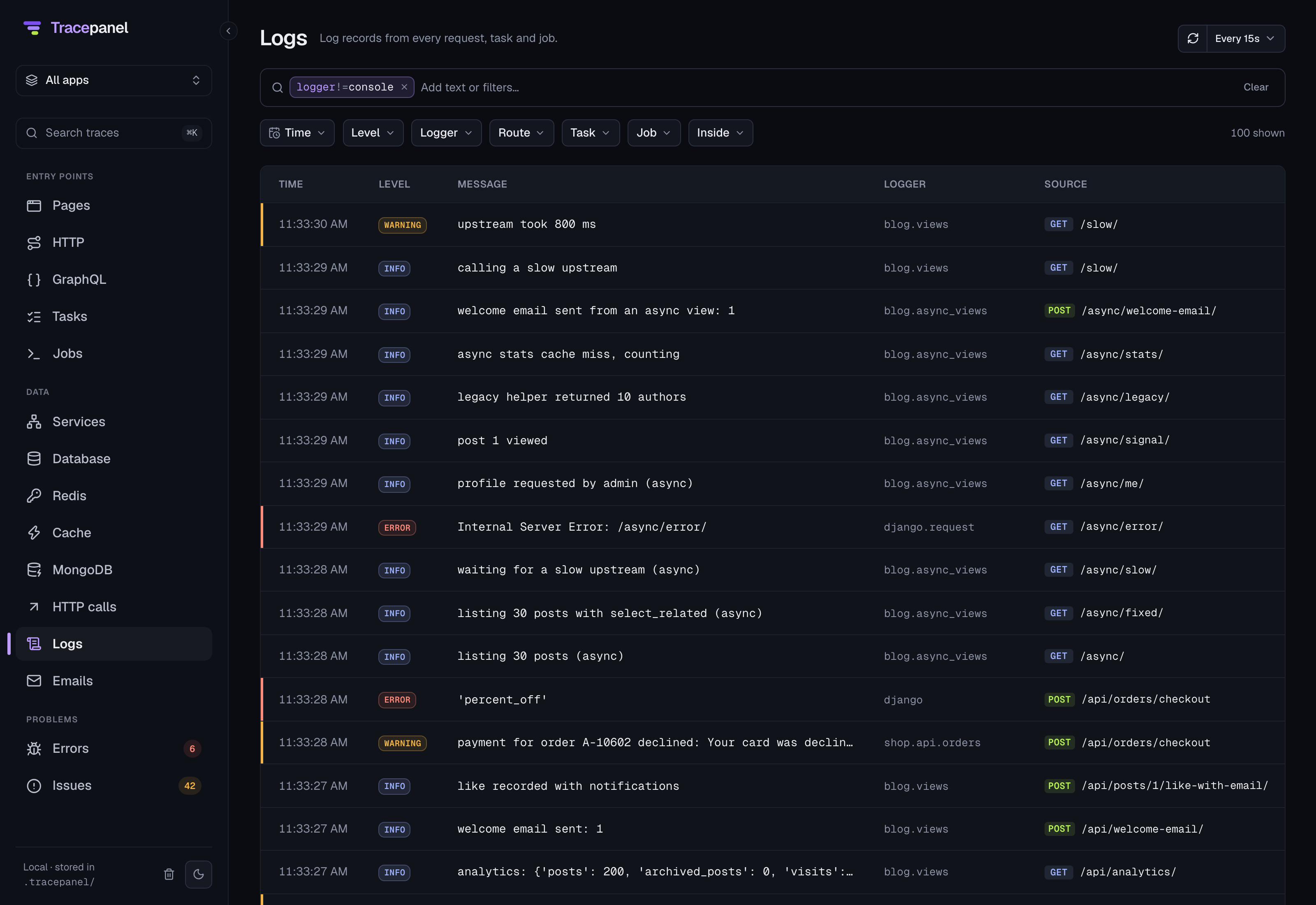Click the trash icon to clear stored data
Screen dimensions: 1316x905
point(169,874)
